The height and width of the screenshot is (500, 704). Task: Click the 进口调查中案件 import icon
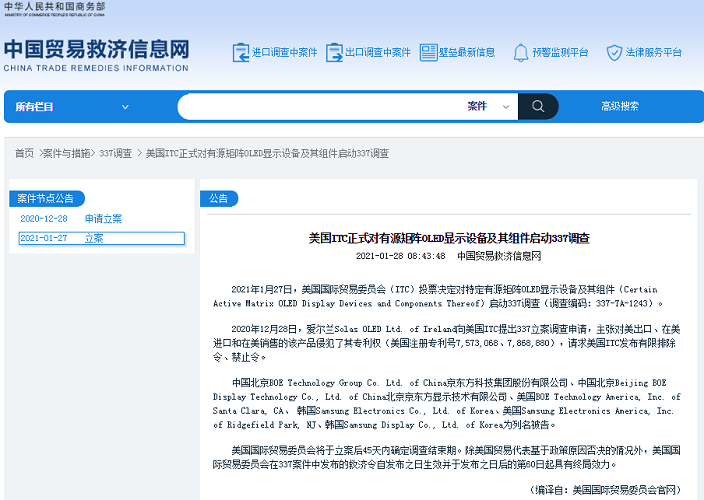coord(241,53)
